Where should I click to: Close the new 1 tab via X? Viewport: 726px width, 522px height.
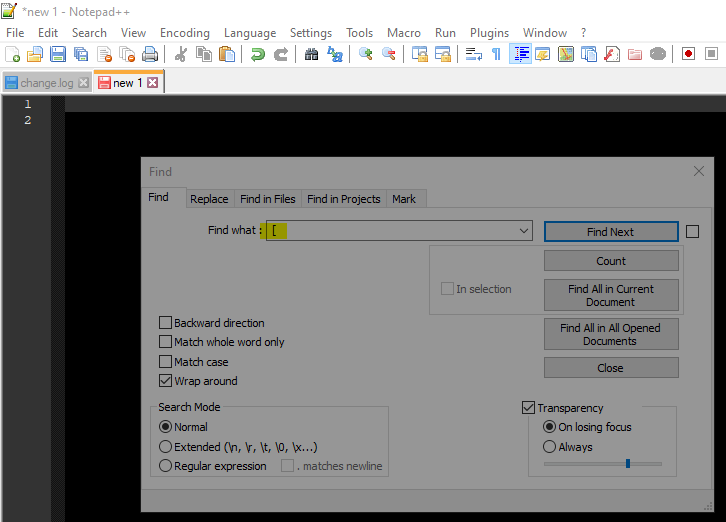coord(153,82)
